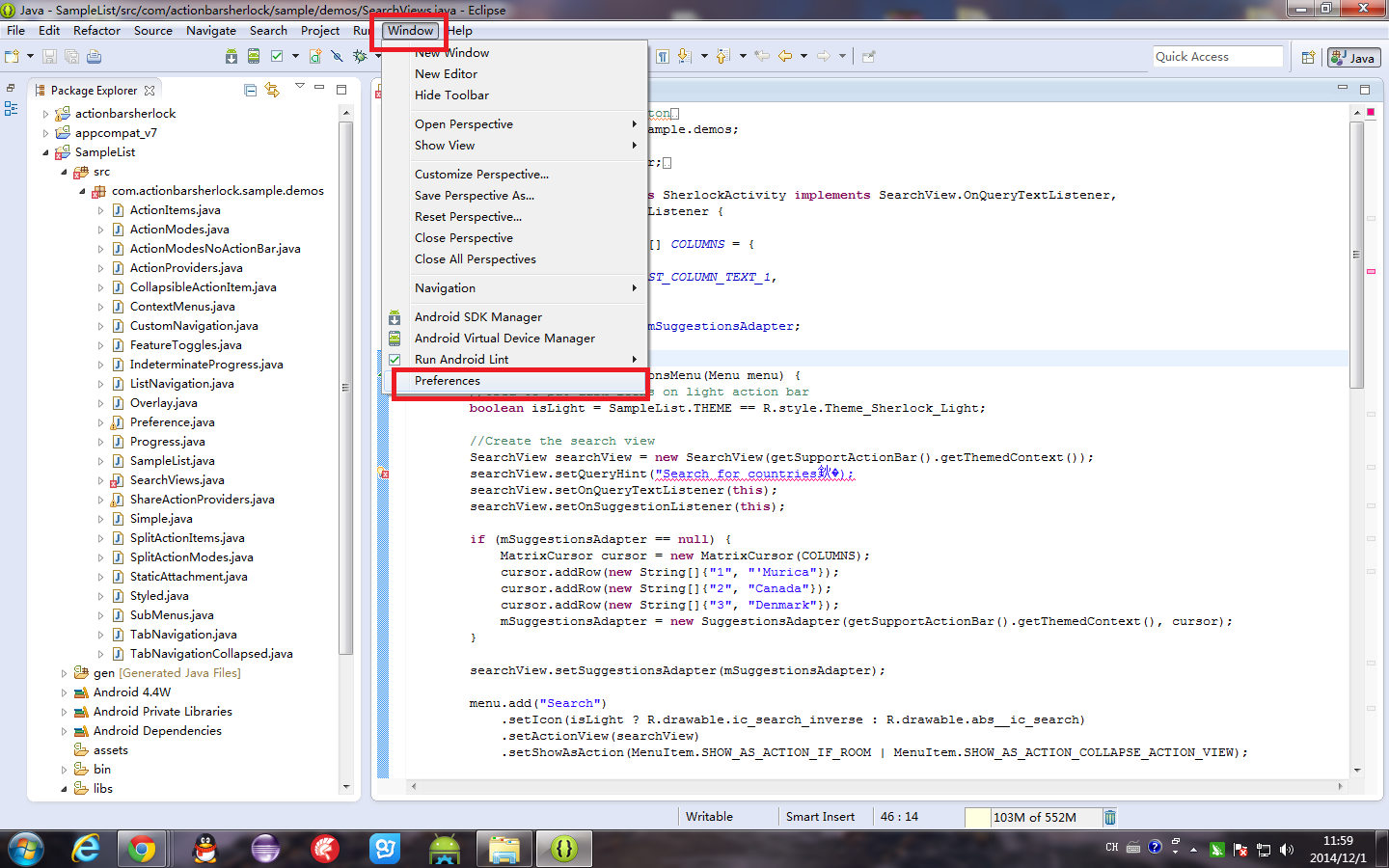Screen dimensions: 1389x868
Task: Open the File menu
Action: pyautogui.click(x=15, y=31)
